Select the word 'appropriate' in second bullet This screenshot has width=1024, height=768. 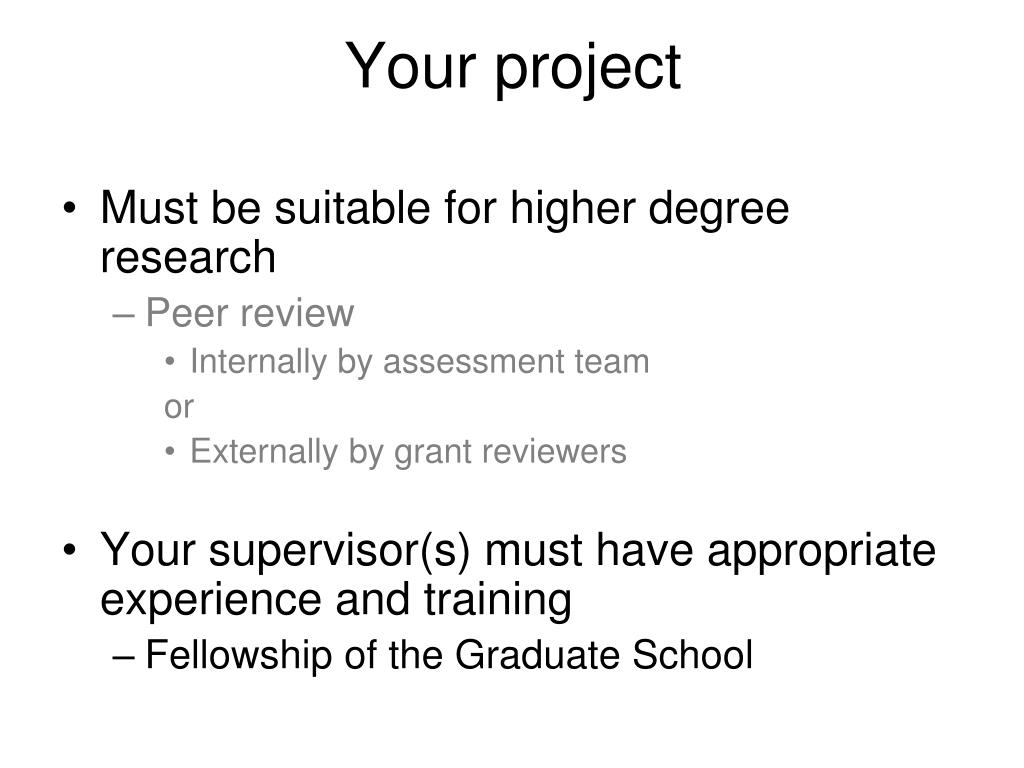click(822, 552)
